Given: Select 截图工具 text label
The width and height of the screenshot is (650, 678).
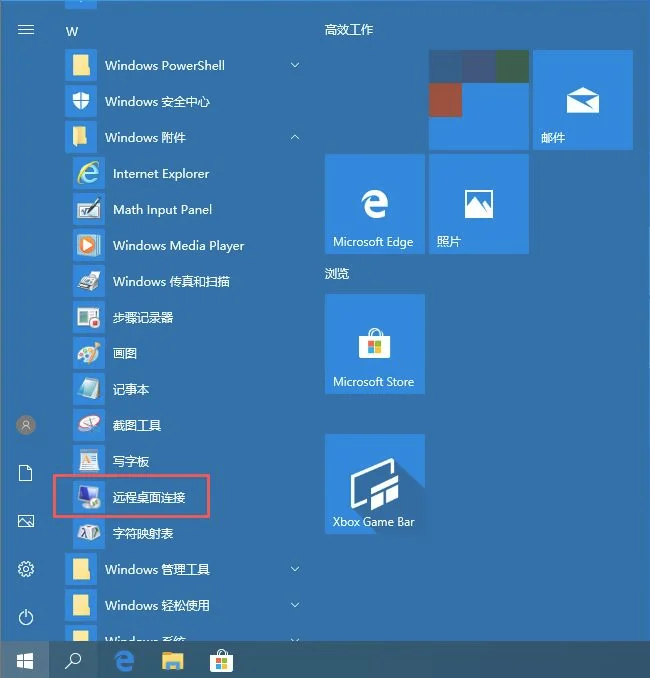Looking at the screenshot, I should (x=137, y=425).
